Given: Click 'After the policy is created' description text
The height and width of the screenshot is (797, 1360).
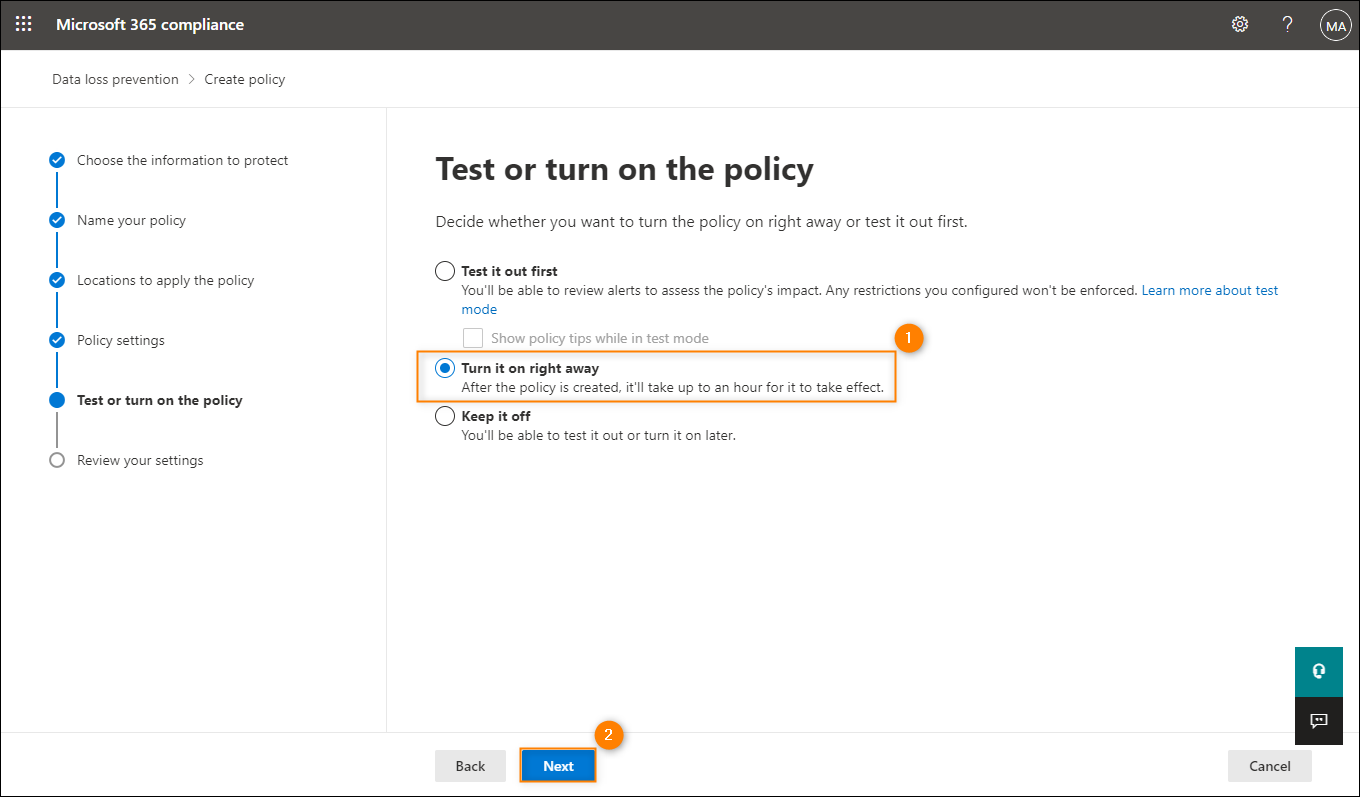Looking at the screenshot, I should click(672, 387).
